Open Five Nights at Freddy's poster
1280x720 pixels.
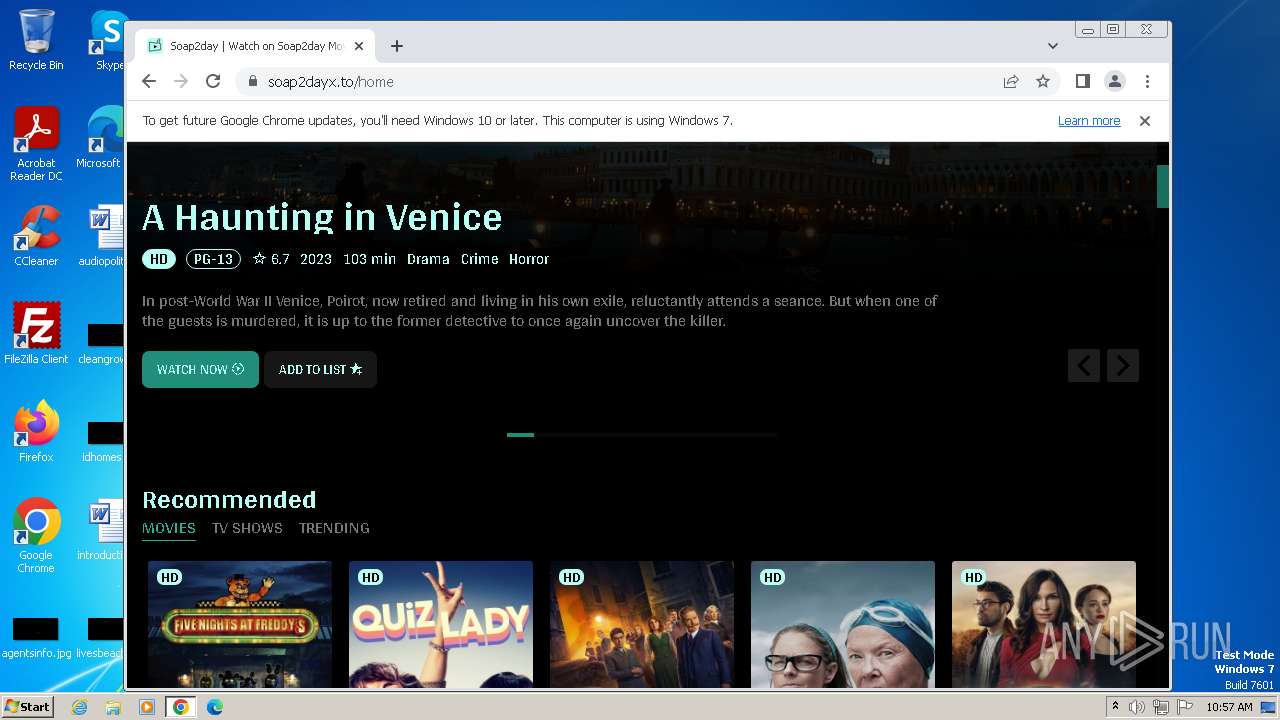[240, 624]
